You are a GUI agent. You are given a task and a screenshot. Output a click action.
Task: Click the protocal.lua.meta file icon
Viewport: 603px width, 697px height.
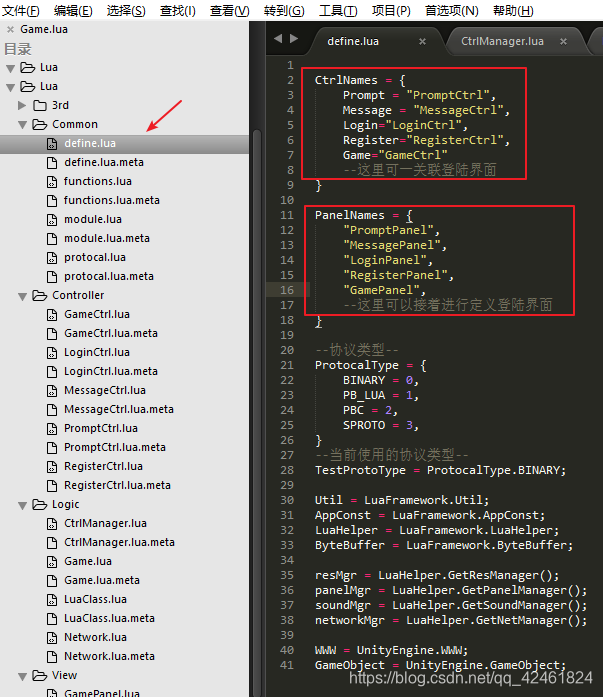[52, 276]
